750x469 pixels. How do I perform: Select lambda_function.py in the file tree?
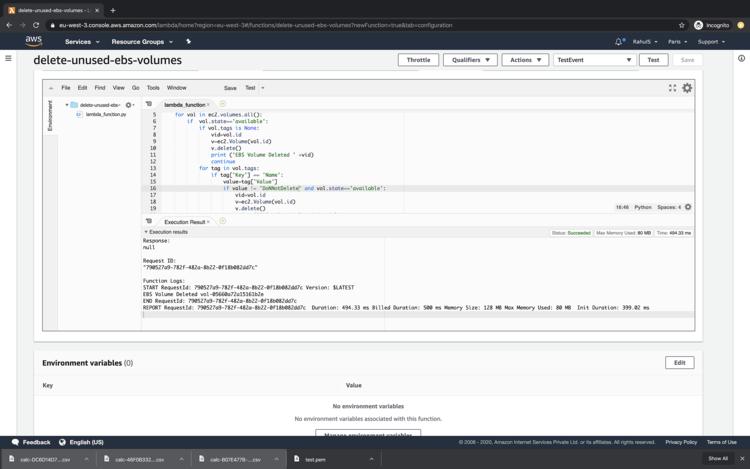pyautogui.click(x=105, y=114)
